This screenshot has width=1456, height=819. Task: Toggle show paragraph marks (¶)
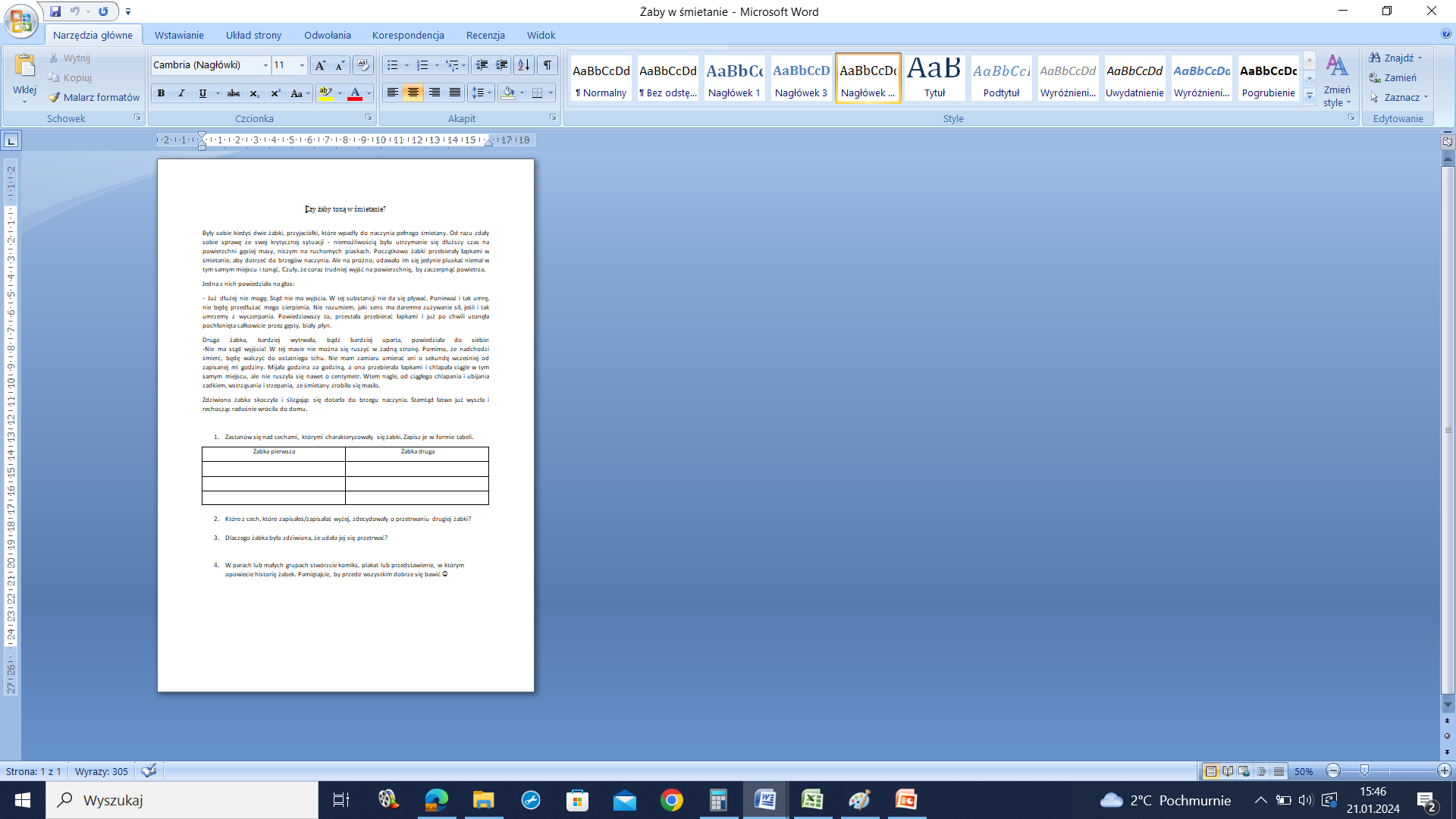(x=547, y=65)
